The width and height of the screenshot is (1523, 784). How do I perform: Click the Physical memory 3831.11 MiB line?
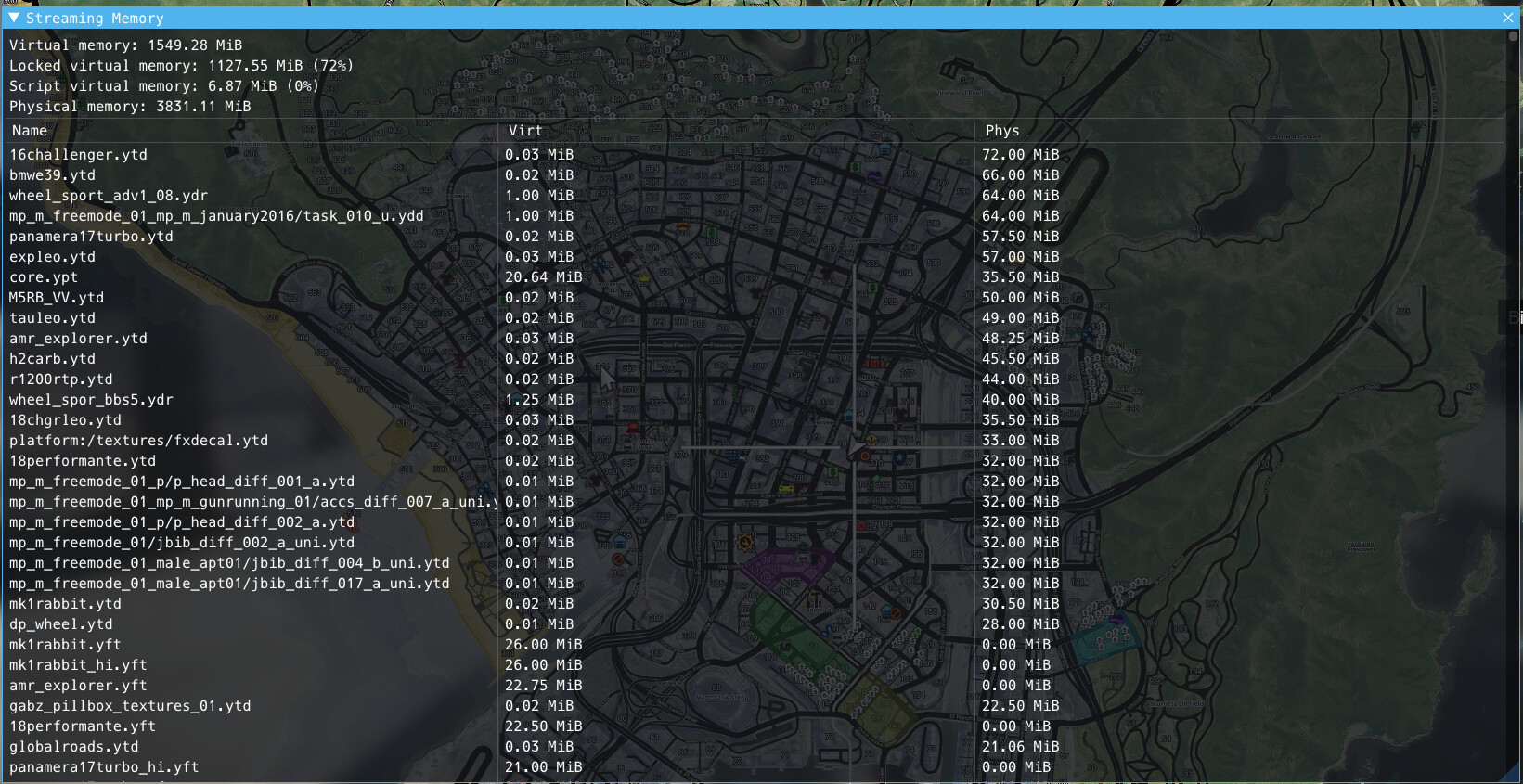(130, 107)
